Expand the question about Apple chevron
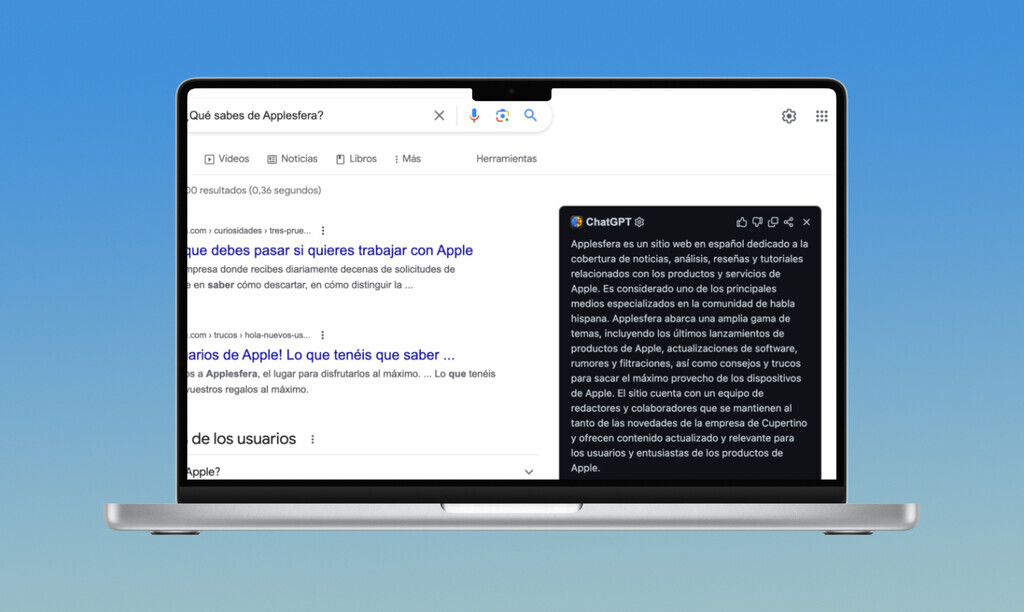The width and height of the screenshot is (1024, 612). click(x=528, y=471)
